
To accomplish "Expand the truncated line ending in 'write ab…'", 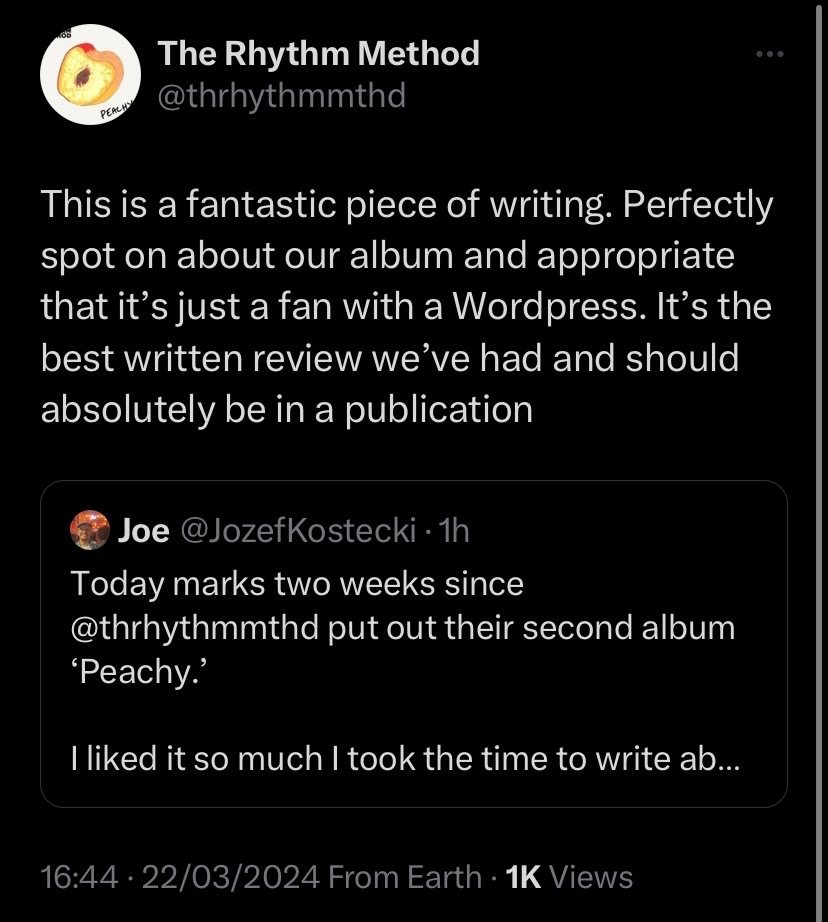I will (406, 759).
